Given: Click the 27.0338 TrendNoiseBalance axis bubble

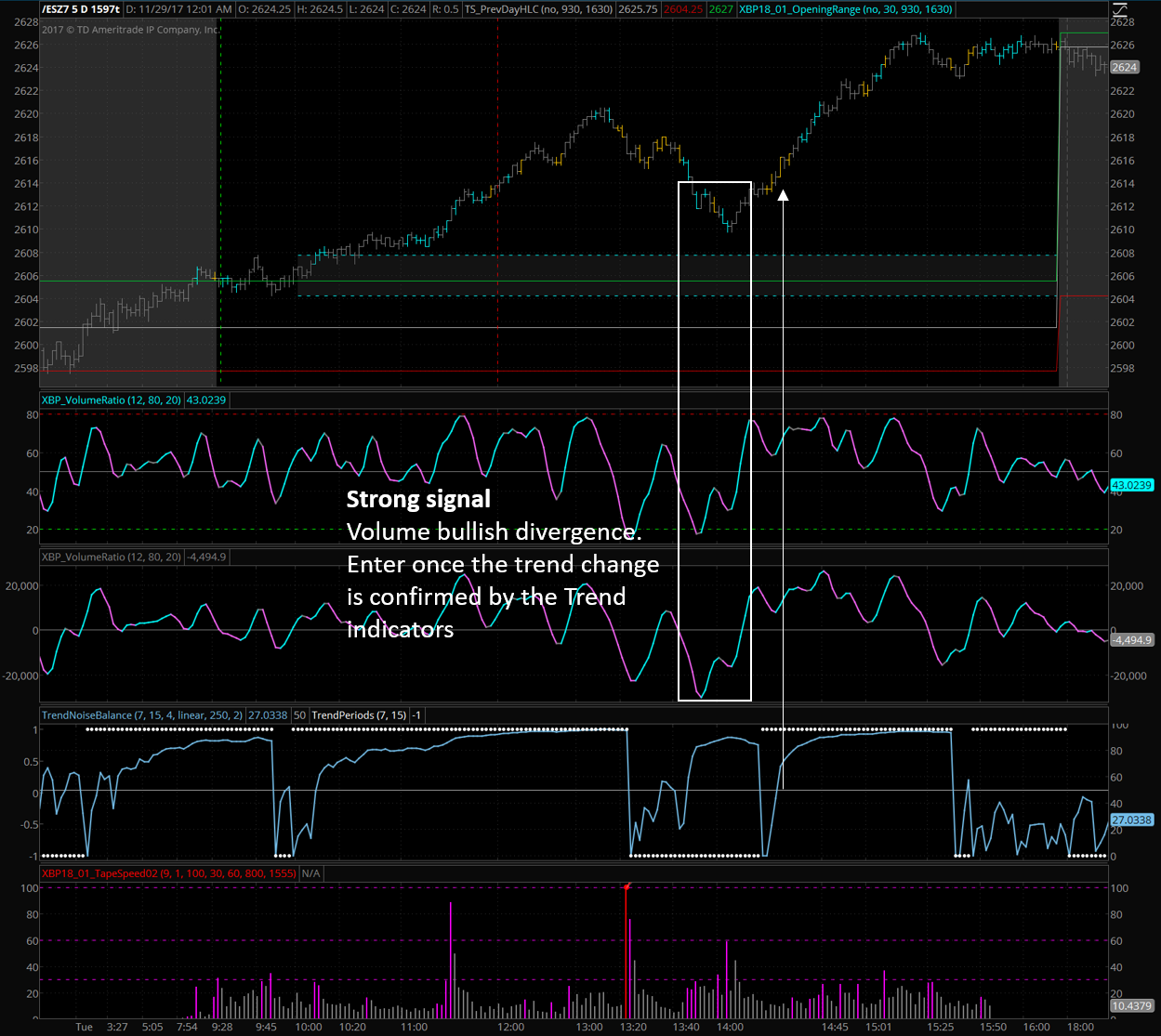Looking at the screenshot, I should (1132, 820).
